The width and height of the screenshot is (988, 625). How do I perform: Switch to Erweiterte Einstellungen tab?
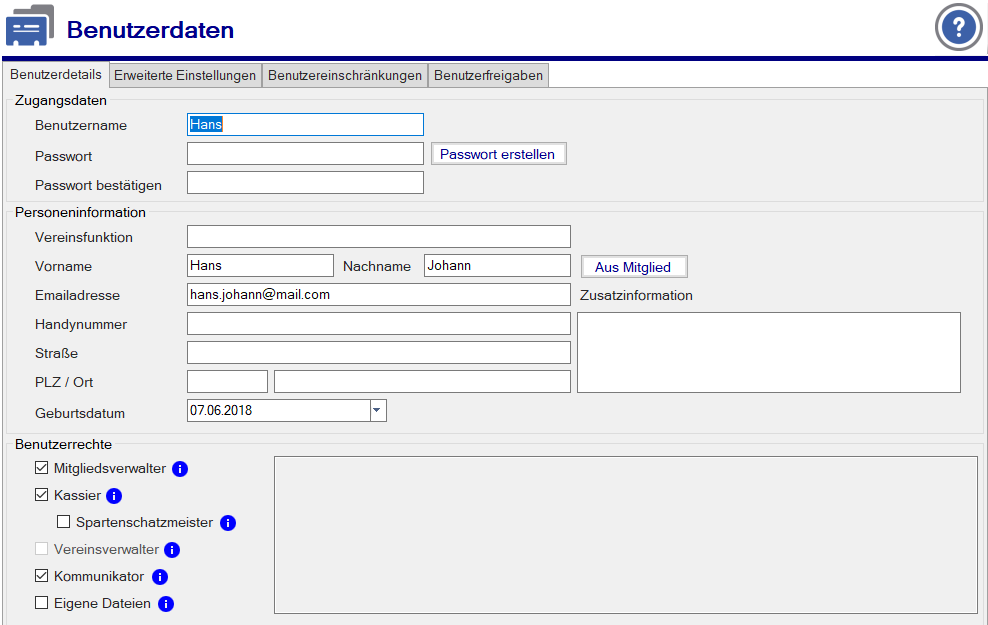click(x=185, y=76)
